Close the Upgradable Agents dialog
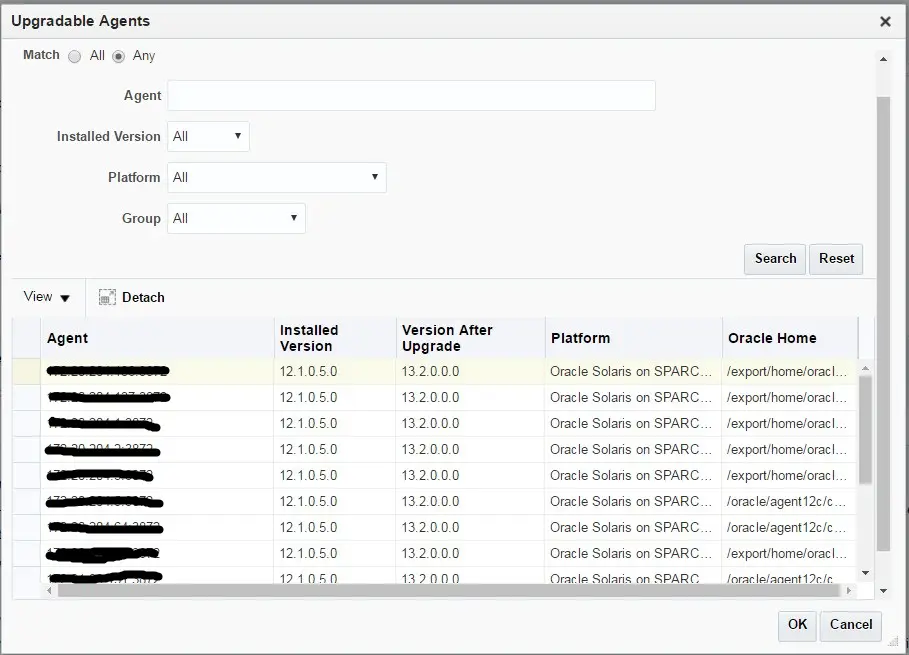This screenshot has width=909, height=655. click(885, 22)
